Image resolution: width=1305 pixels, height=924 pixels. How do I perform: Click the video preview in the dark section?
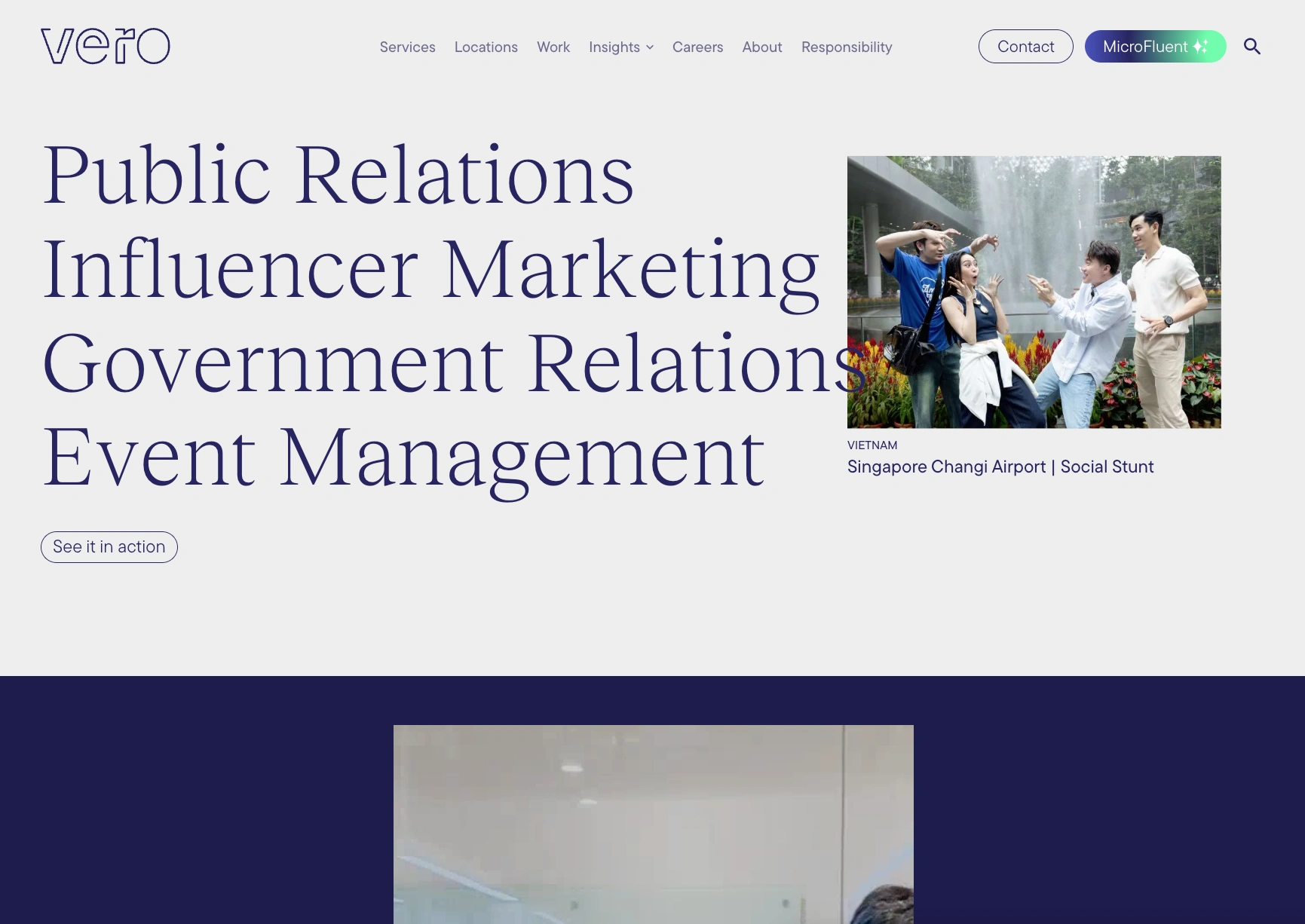[x=654, y=825]
